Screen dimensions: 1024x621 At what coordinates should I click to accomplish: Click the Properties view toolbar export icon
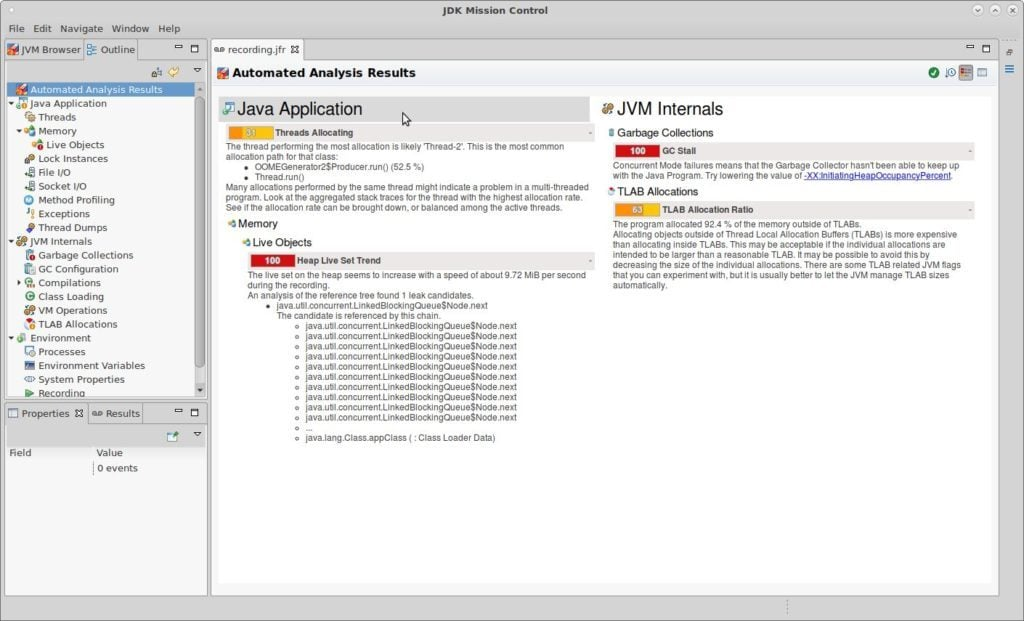click(x=172, y=436)
